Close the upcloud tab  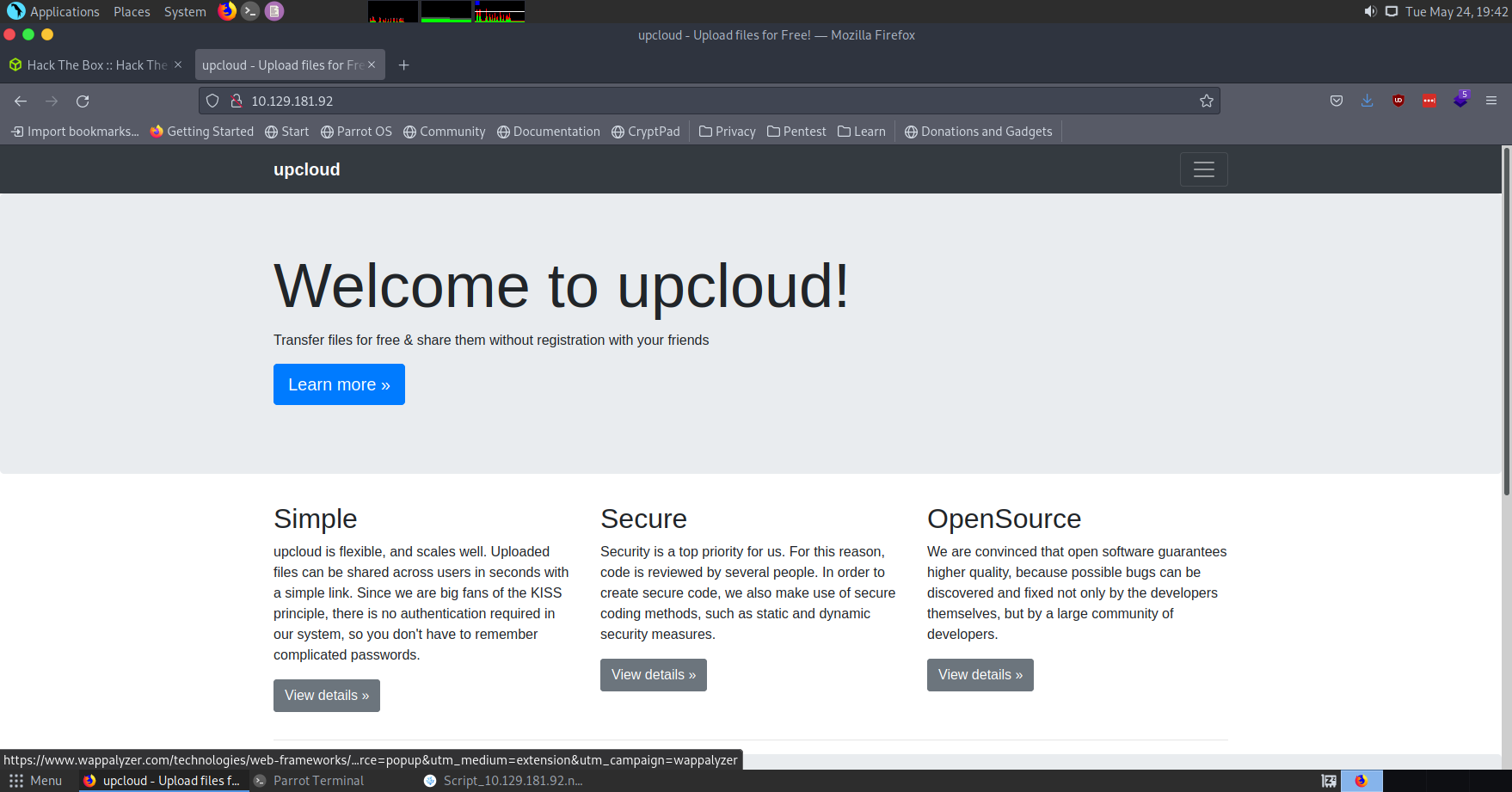[372, 64]
